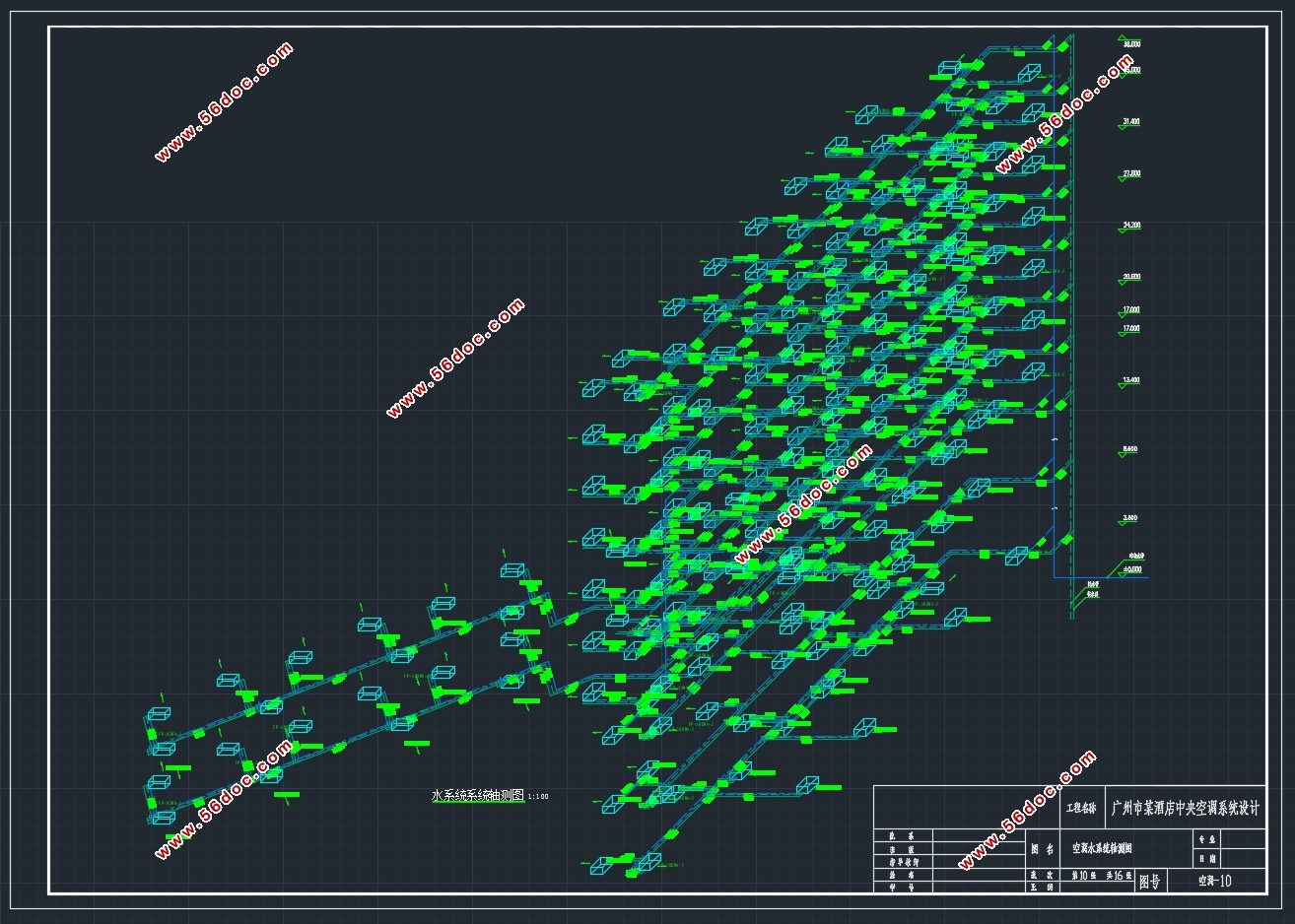Click the 31.400 elevation marker
This screenshot has width=1295, height=924.
pos(1130,122)
